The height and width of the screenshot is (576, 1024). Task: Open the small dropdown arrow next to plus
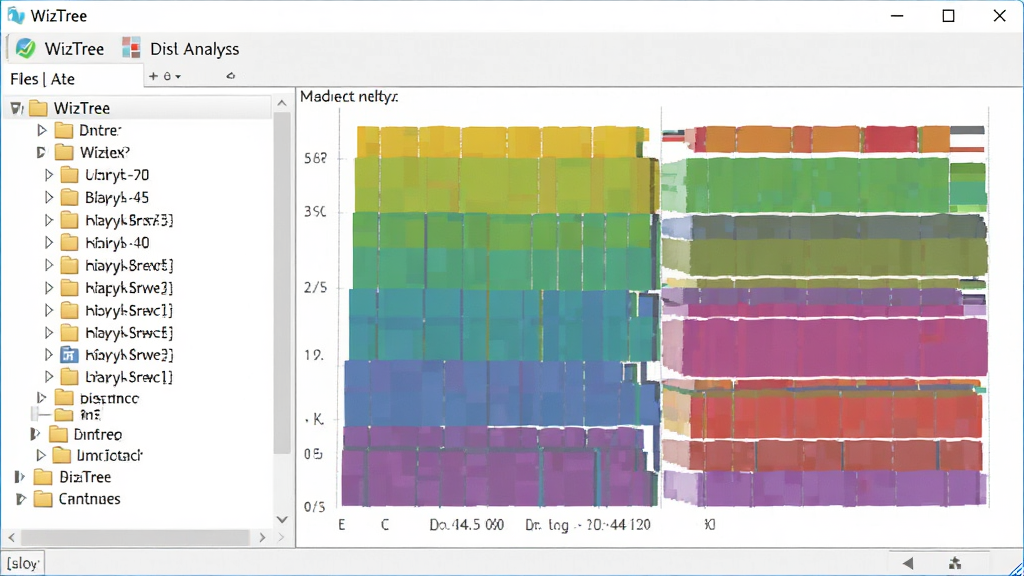[x=178, y=76]
